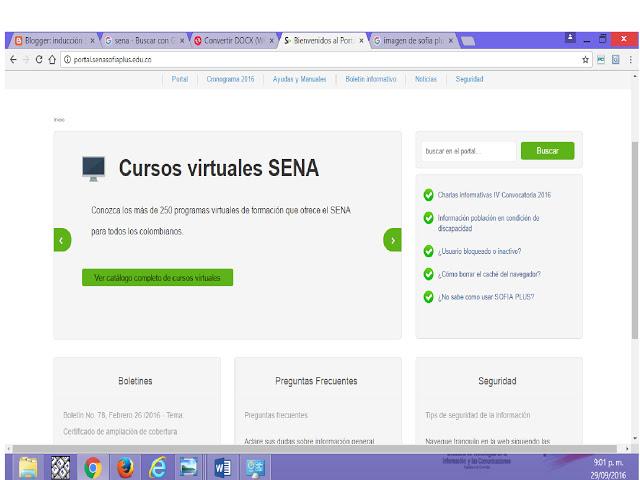Open Ayudas y Manuales menu item
640x480 pixels.
pos(299,79)
